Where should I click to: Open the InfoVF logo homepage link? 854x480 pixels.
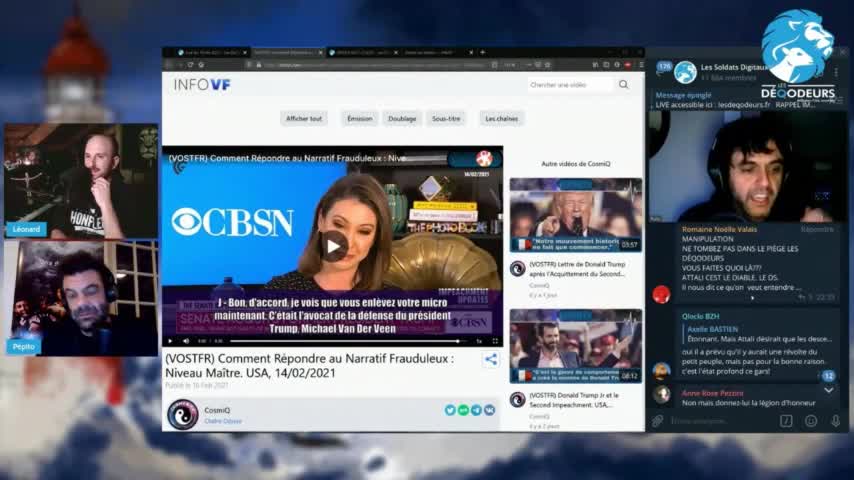pos(202,84)
